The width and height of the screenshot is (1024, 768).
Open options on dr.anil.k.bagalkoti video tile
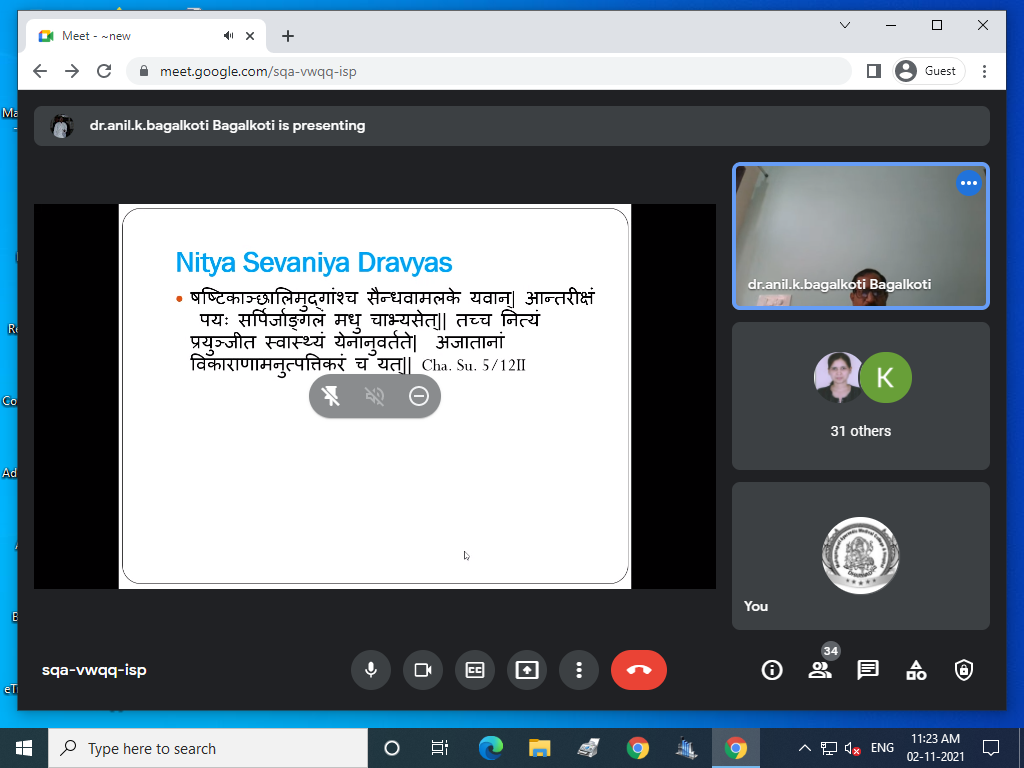point(968,183)
